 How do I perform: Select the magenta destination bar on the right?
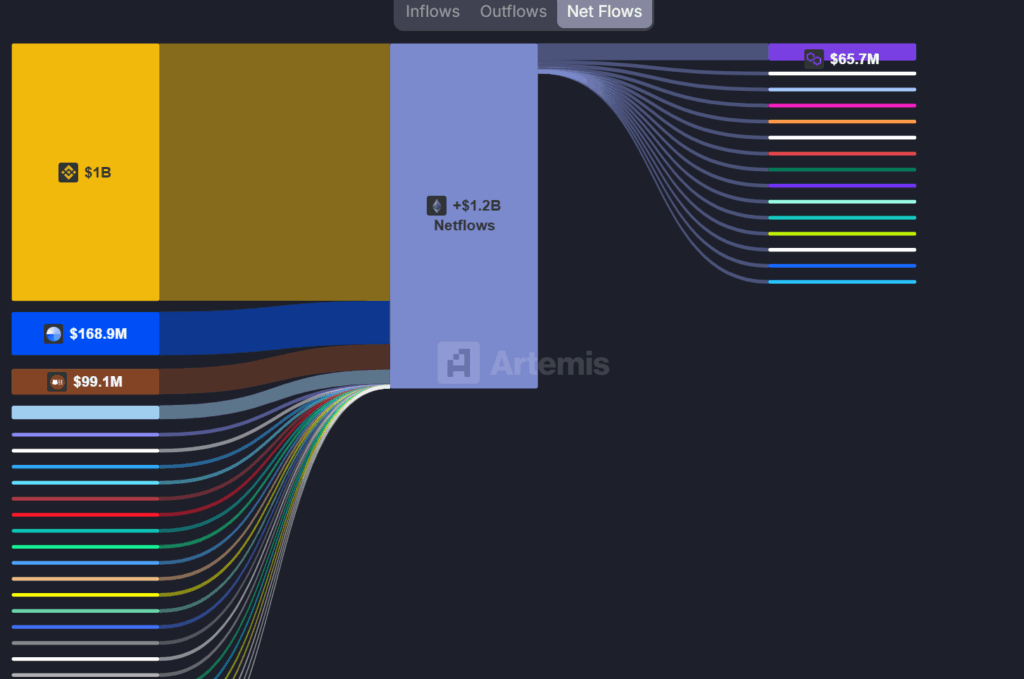[842, 105]
